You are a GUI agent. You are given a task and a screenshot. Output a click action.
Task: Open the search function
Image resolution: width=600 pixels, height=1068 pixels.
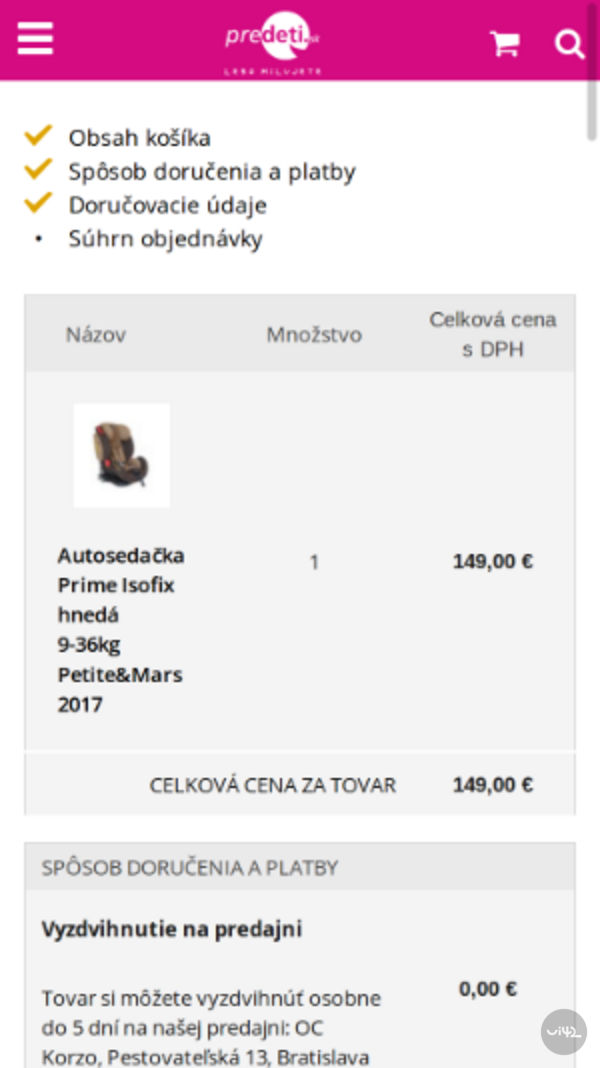pyautogui.click(x=570, y=43)
